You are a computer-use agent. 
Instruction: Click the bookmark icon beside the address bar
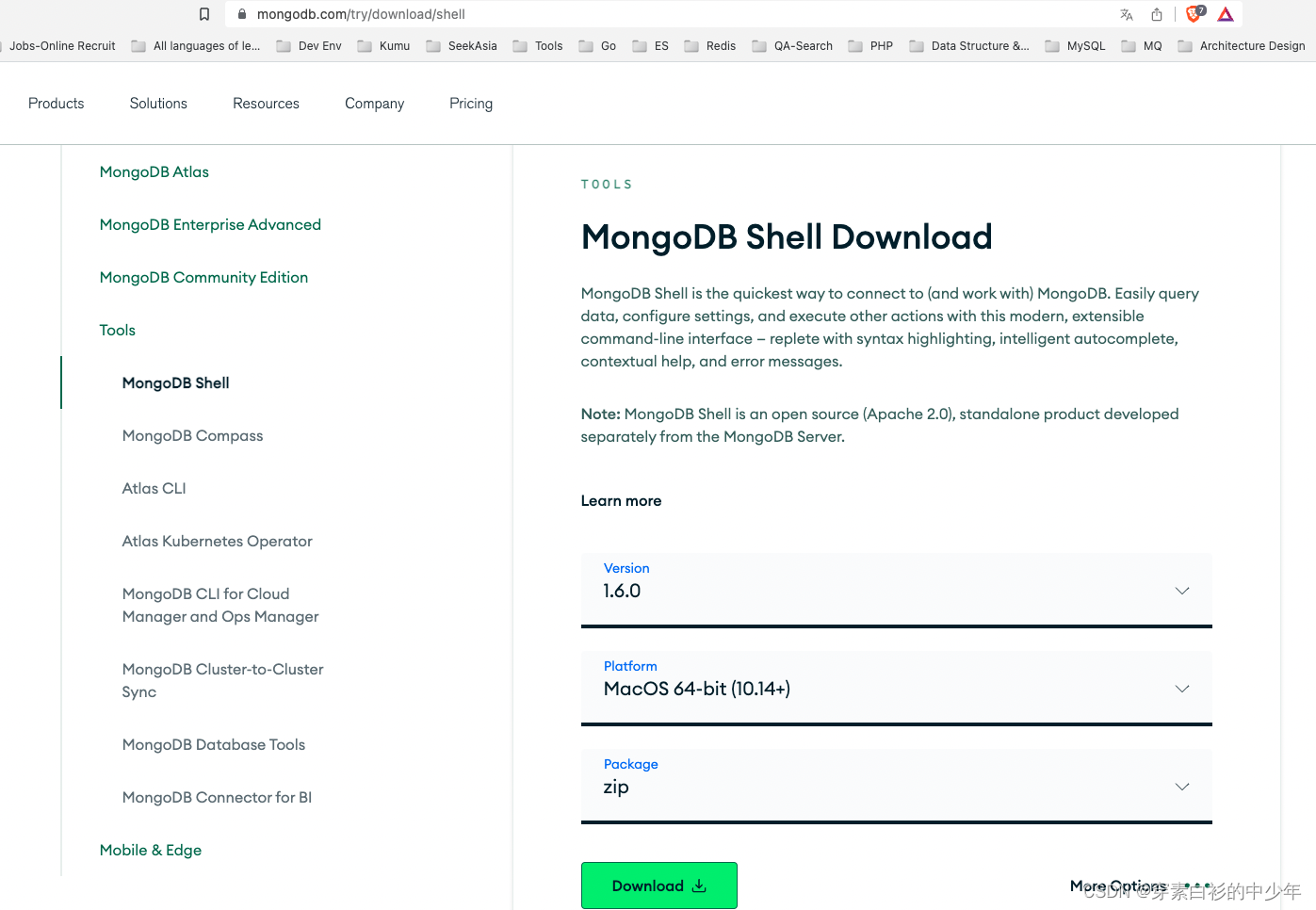coord(203,14)
